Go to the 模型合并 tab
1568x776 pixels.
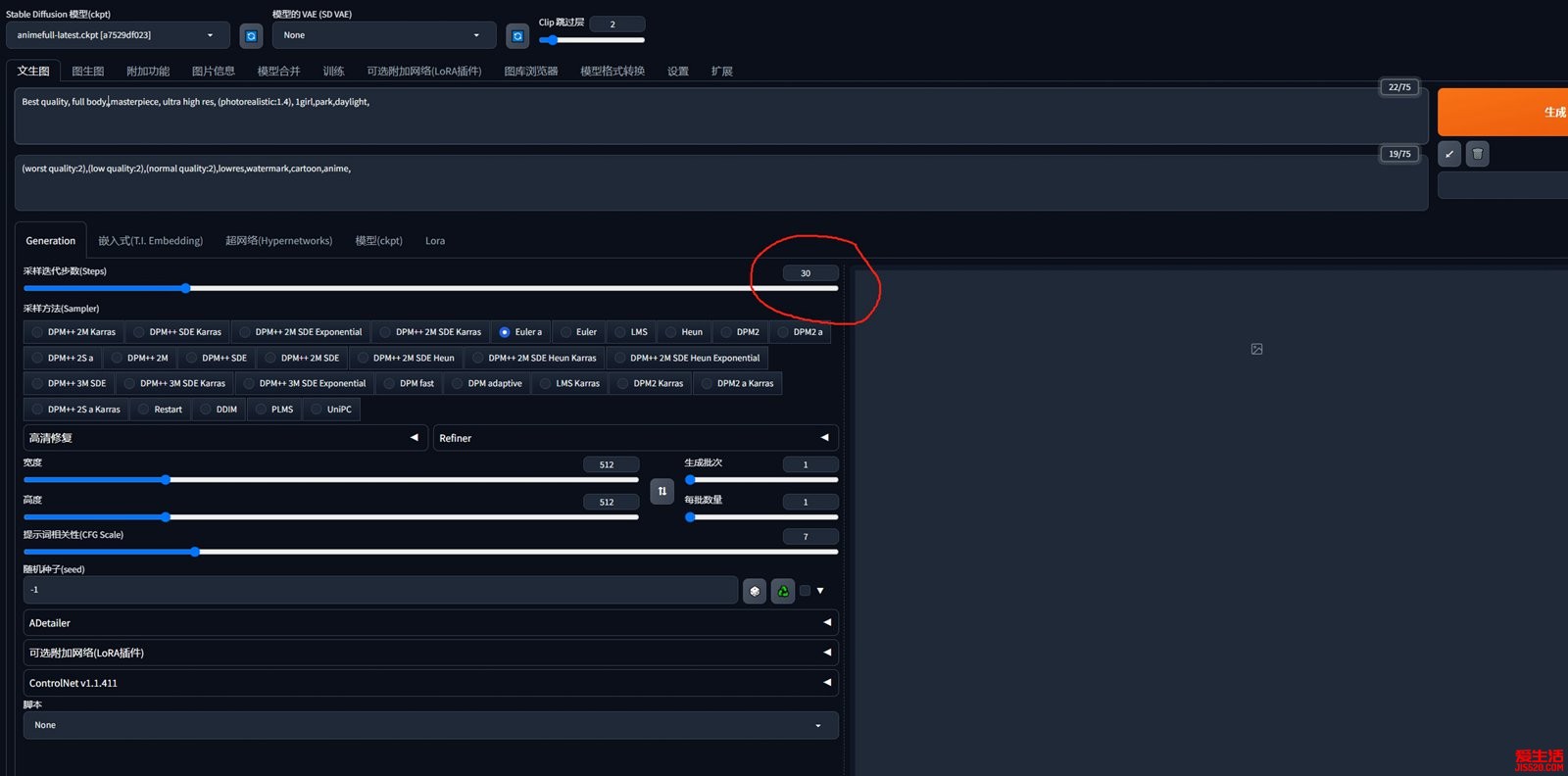[x=278, y=72]
